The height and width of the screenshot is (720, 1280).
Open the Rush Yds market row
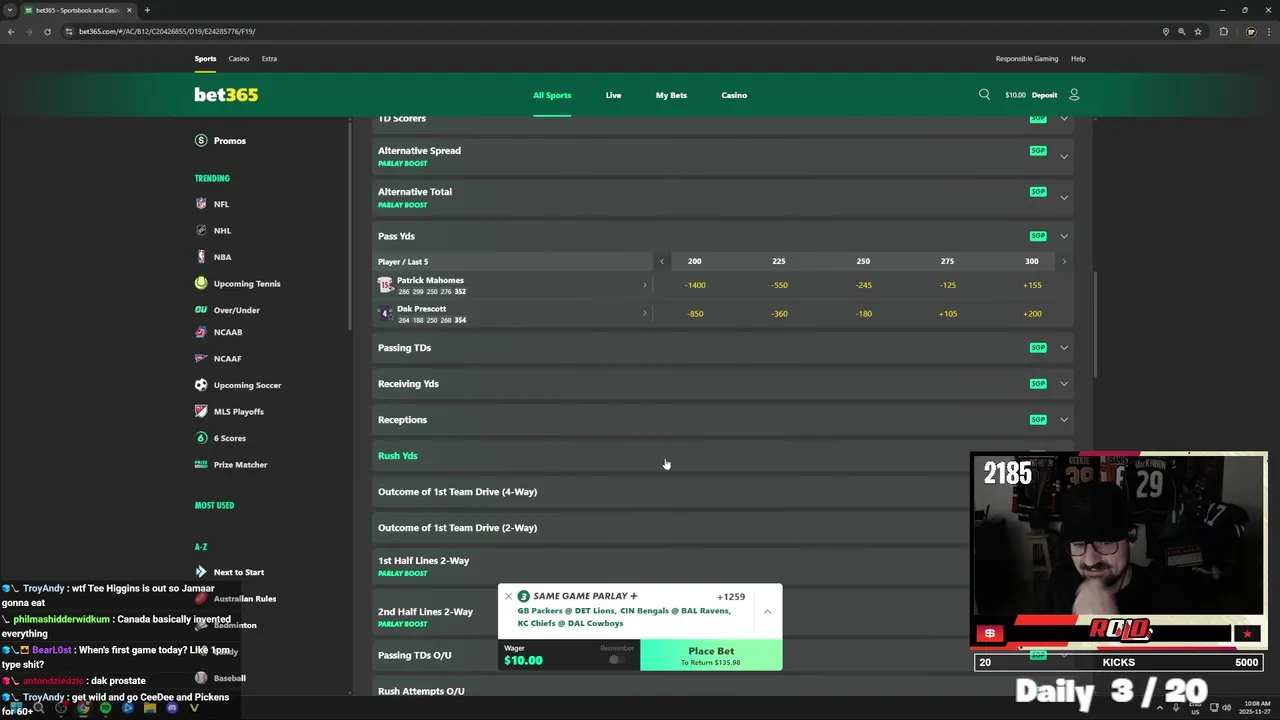coord(722,456)
